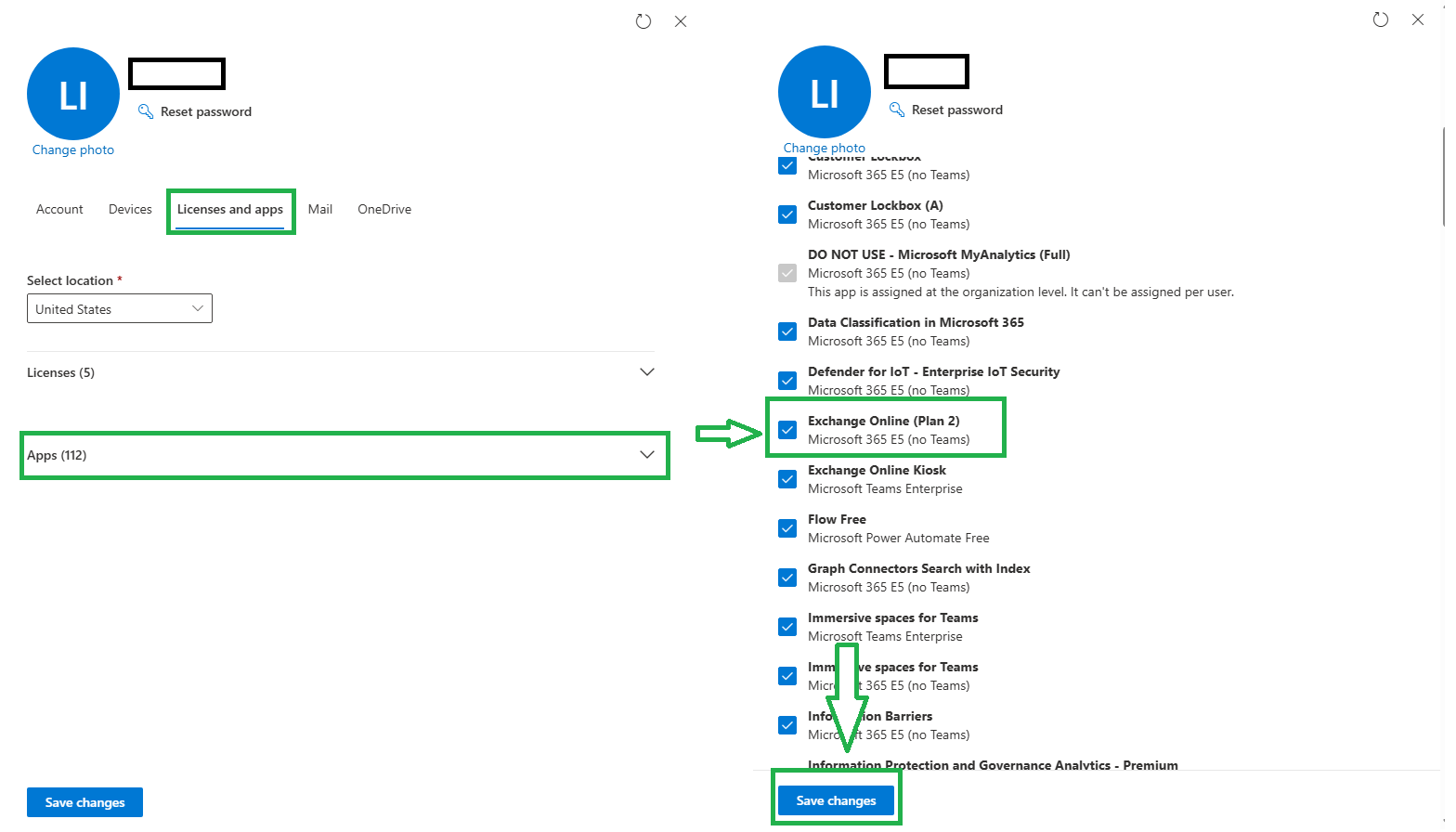Switch to the OneDrive tab
This screenshot has height=832, width=1456.
click(x=384, y=209)
